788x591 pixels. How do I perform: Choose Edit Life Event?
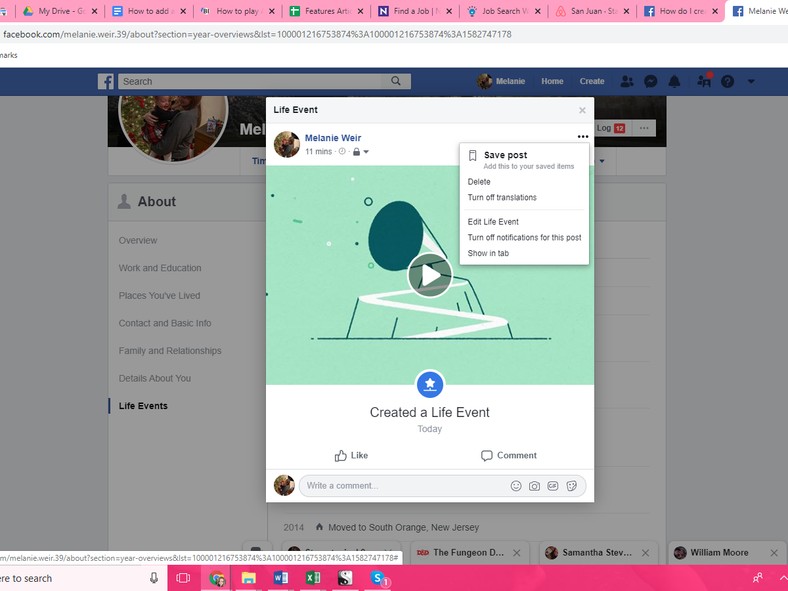(493, 222)
